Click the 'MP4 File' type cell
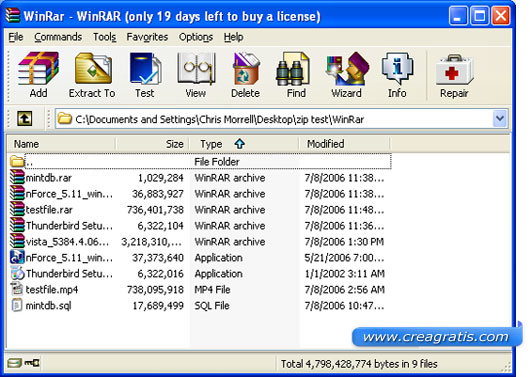The image size is (530, 377). pyautogui.click(x=212, y=289)
